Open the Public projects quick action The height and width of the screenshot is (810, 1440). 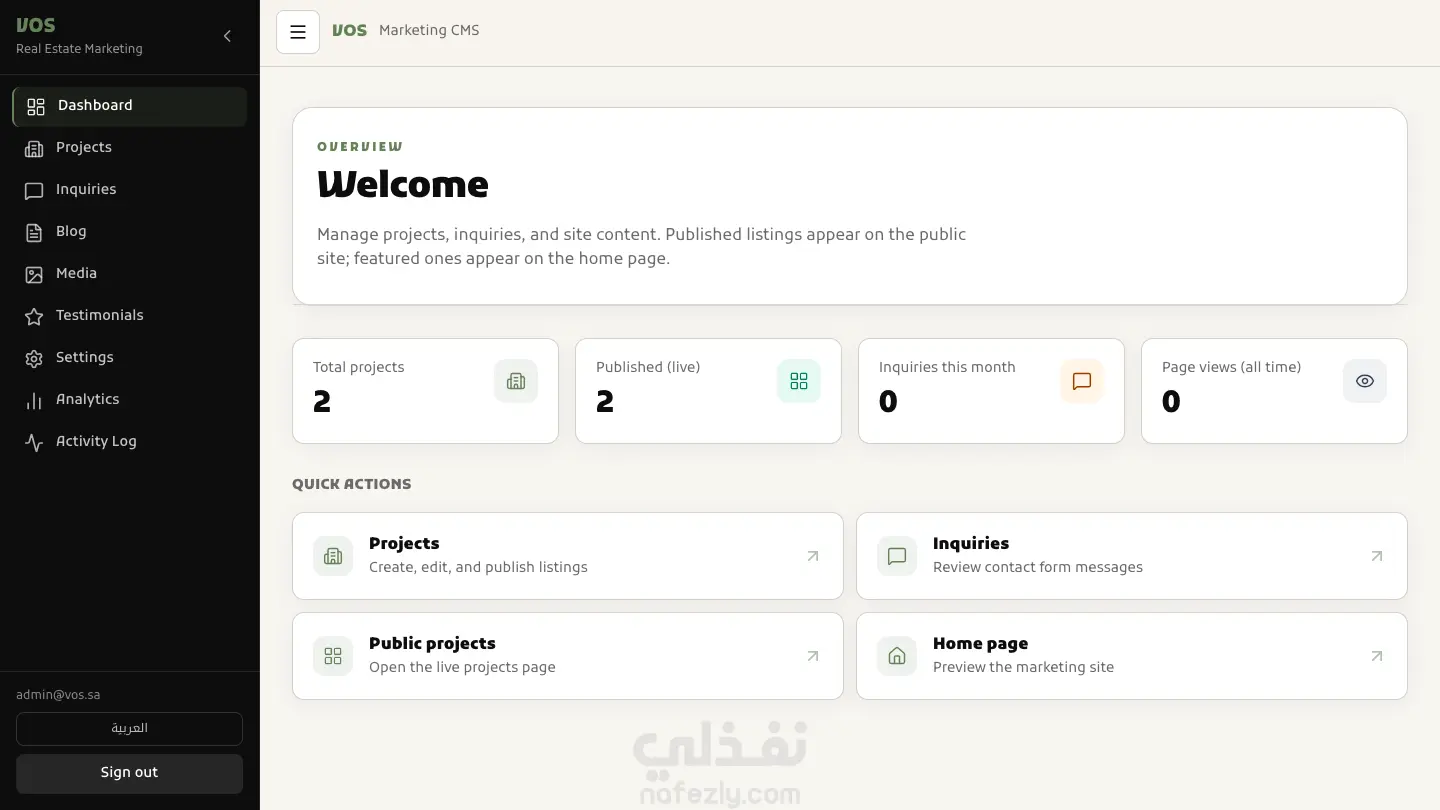click(568, 656)
